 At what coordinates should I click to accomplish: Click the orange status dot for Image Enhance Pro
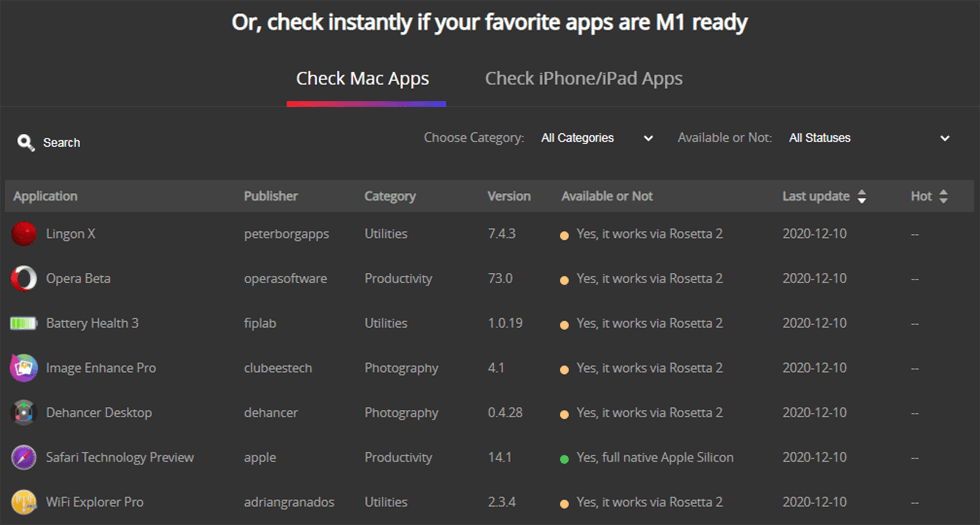click(x=564, y=370)
